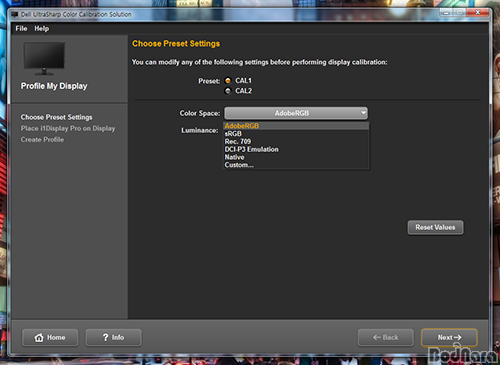Screen dimensions: 500x365
Task: Open the Help menu
Action: [42, 29]
